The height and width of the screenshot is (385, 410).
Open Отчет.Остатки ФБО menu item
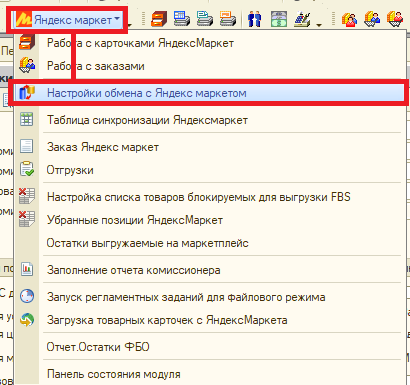210,347
